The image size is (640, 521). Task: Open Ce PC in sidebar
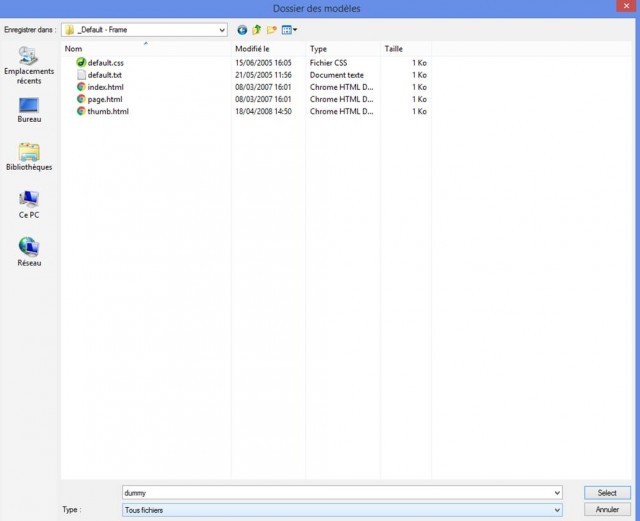tap(29, 205)
